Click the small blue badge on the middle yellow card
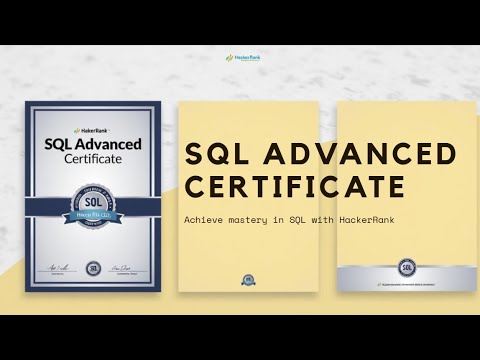The image size is (480, 360). [248, 280]
